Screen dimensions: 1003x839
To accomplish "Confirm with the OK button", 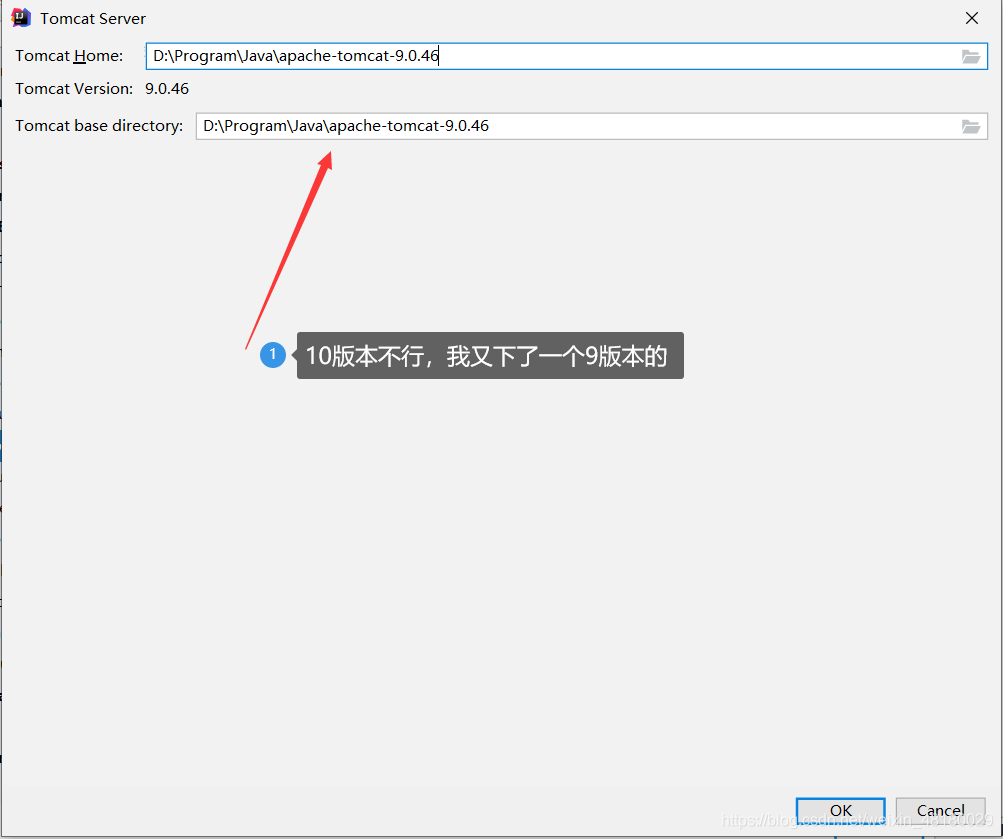I will pos(841,810).
